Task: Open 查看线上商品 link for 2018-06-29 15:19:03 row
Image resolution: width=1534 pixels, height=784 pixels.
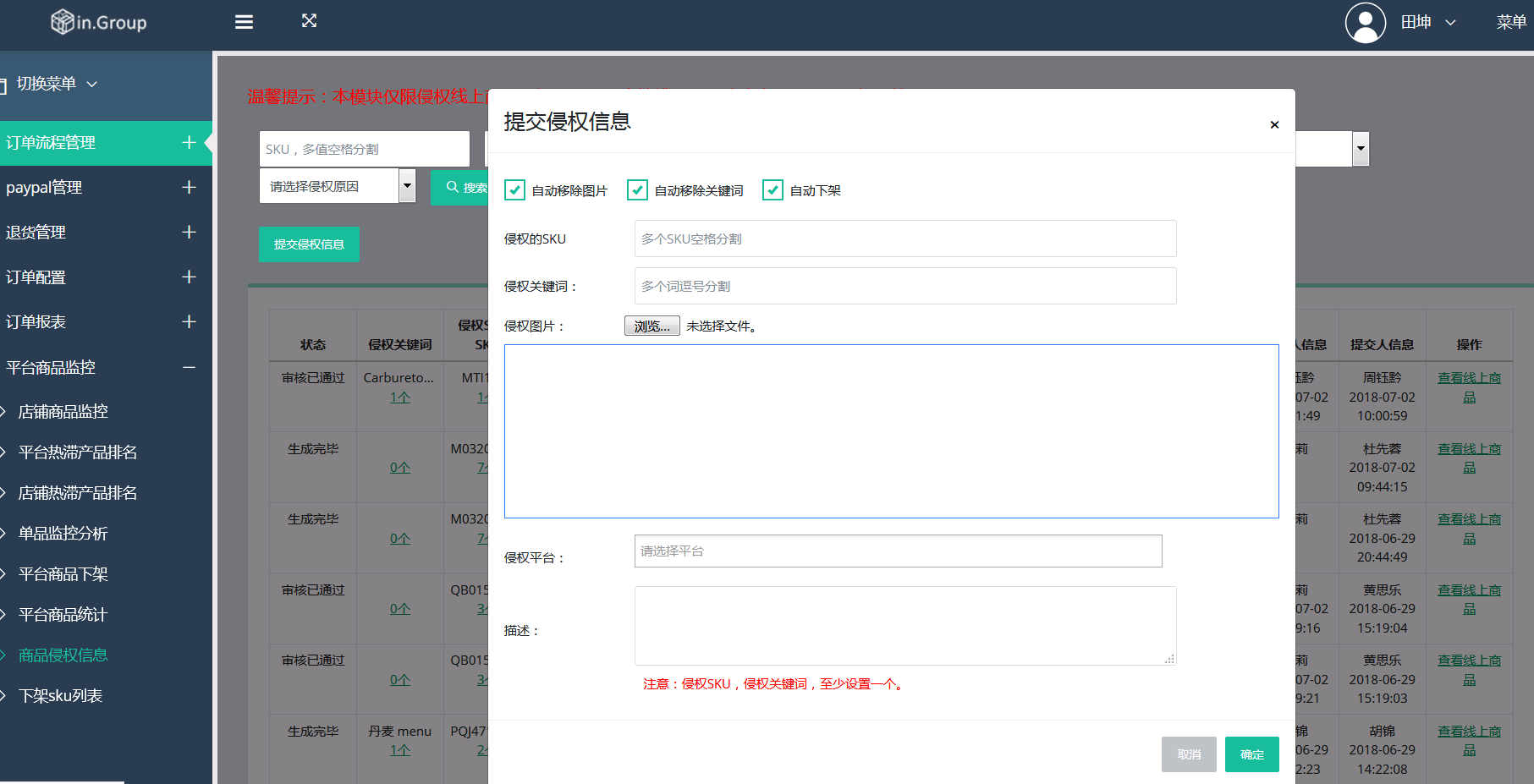Action: coord(1470,670)
